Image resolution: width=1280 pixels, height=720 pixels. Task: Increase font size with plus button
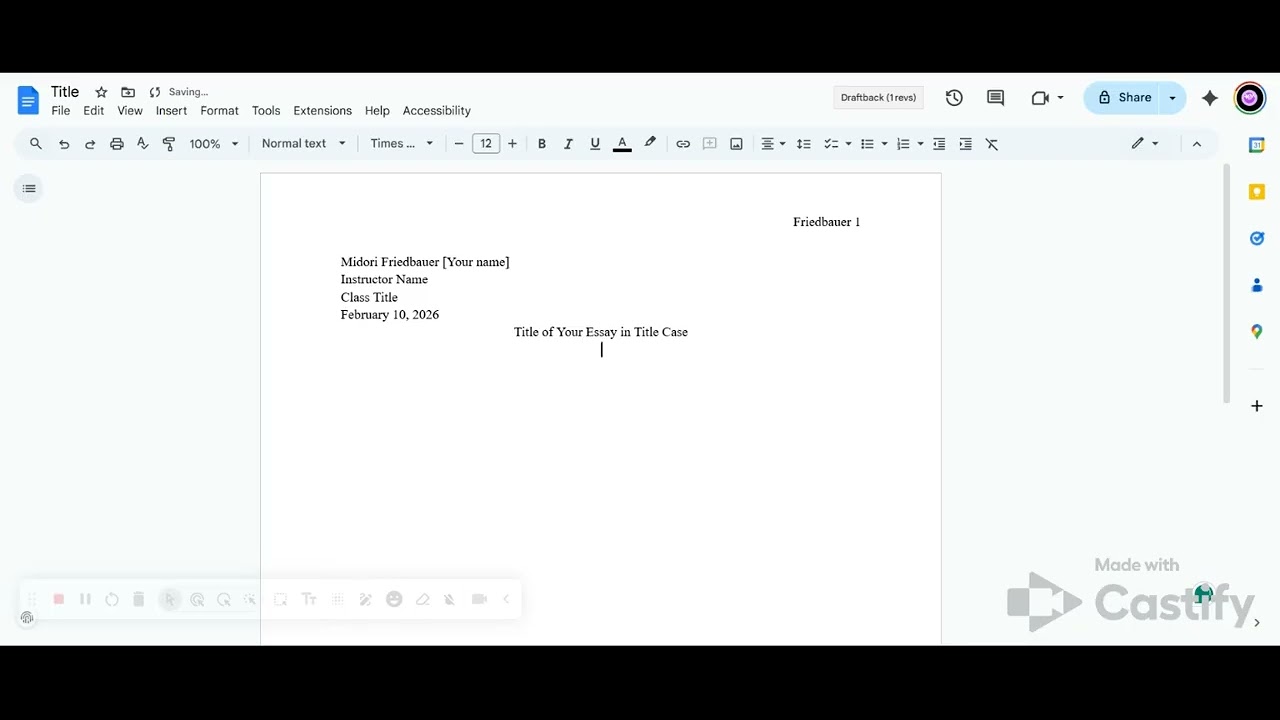(513, 144)
